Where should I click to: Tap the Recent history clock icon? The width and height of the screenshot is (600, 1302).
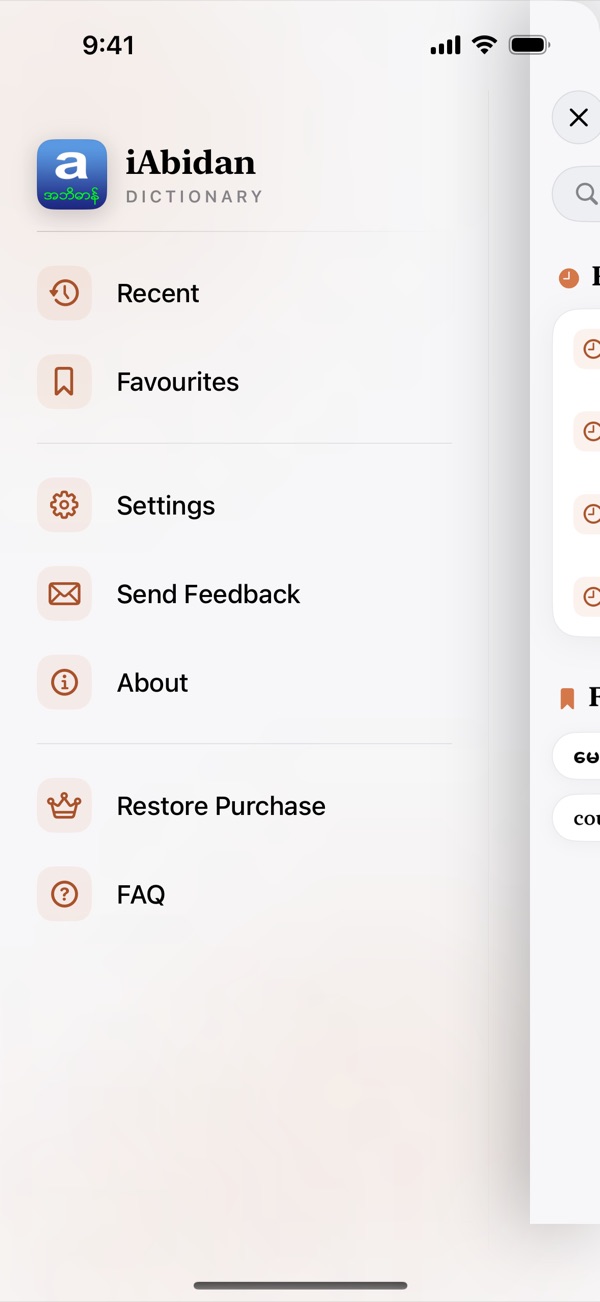coord(64,293)
